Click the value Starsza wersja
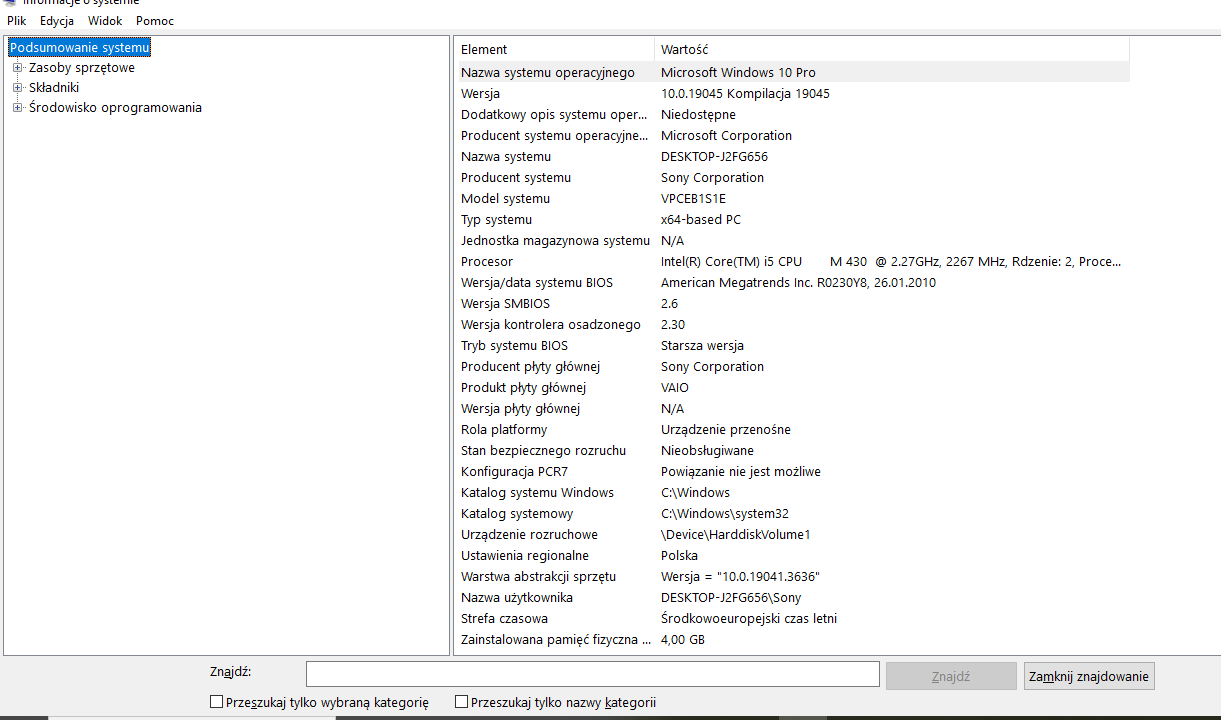Screen dimensions: 1221x720 tap(702, 345)
